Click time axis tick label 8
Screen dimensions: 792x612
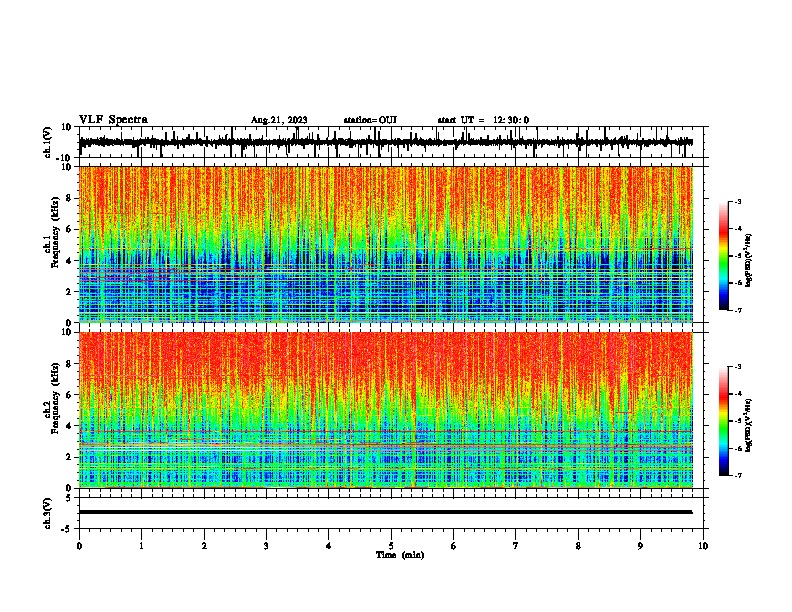tap(578, 546)
